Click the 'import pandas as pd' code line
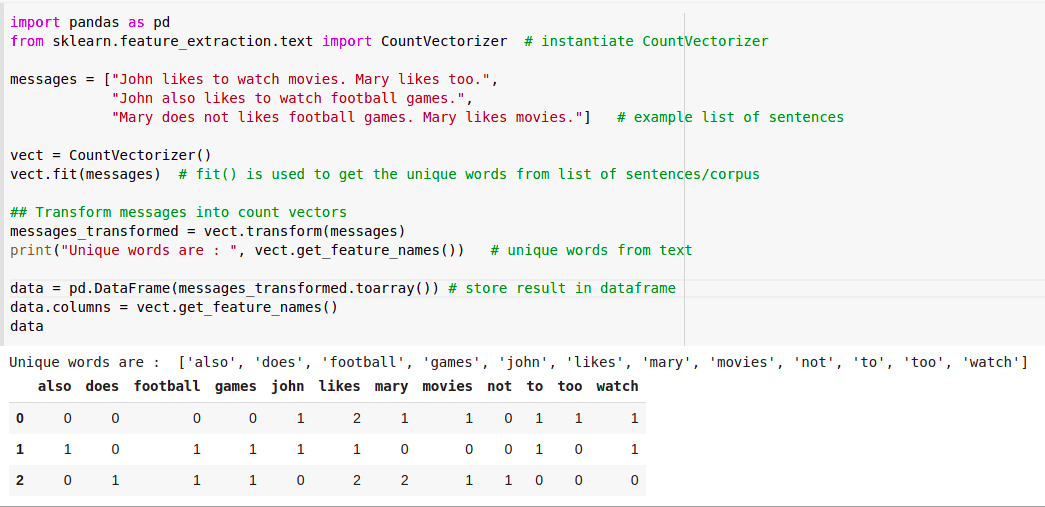This screenshot has height=507, width=1045. pyautogui.click(x=90, y=23)
